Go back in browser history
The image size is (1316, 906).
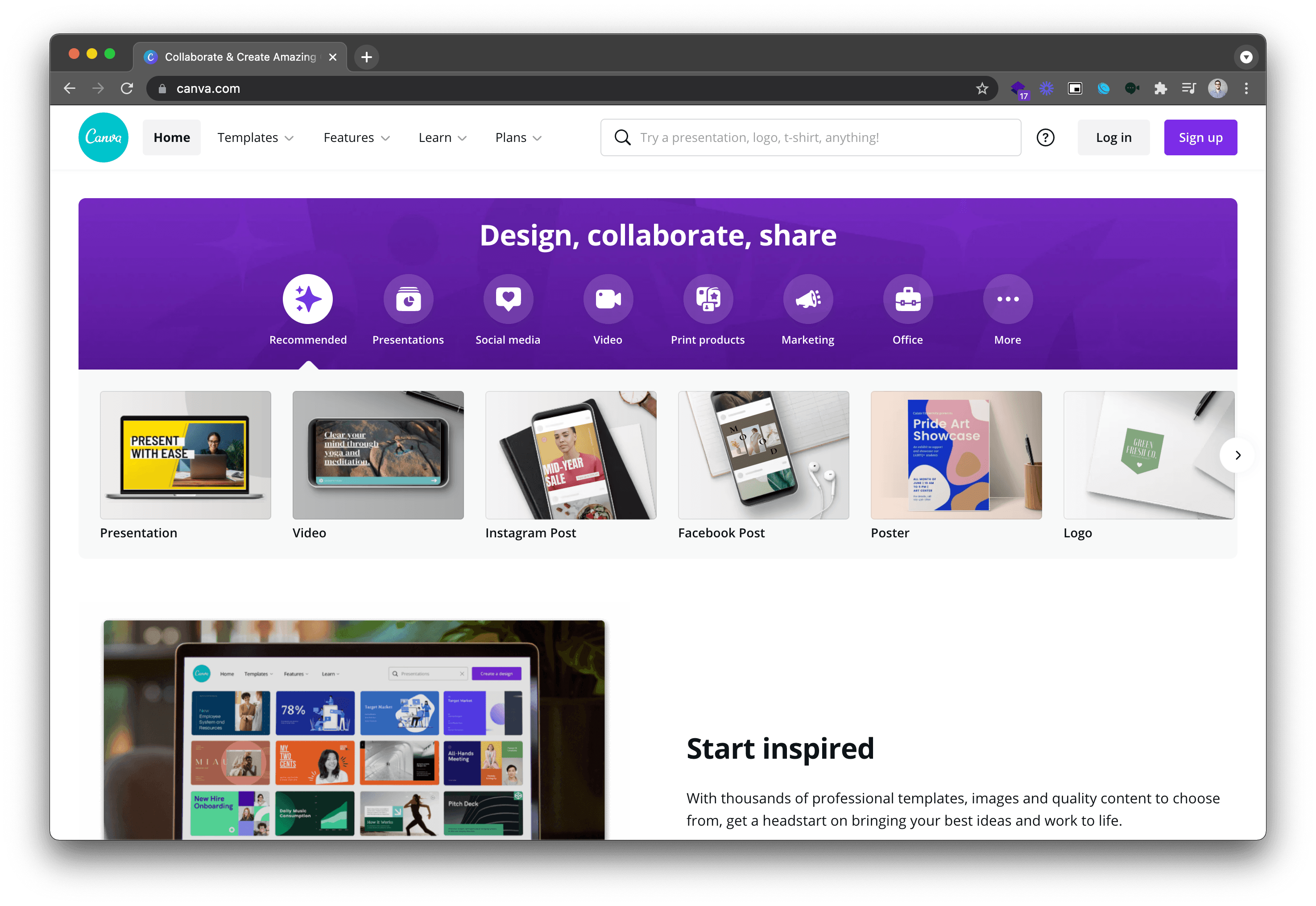coord(70,88)
